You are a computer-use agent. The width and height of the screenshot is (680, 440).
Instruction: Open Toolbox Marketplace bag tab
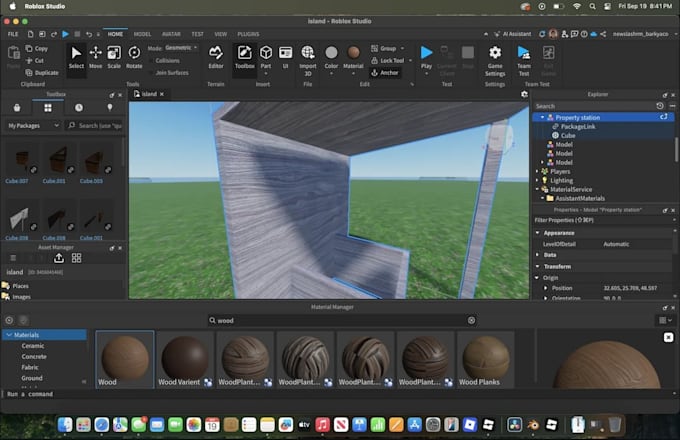pyautogui.click(x=17, y=108)
